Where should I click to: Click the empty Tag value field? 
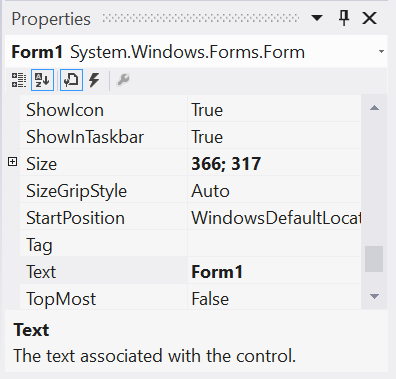click(x=274, y=244)
